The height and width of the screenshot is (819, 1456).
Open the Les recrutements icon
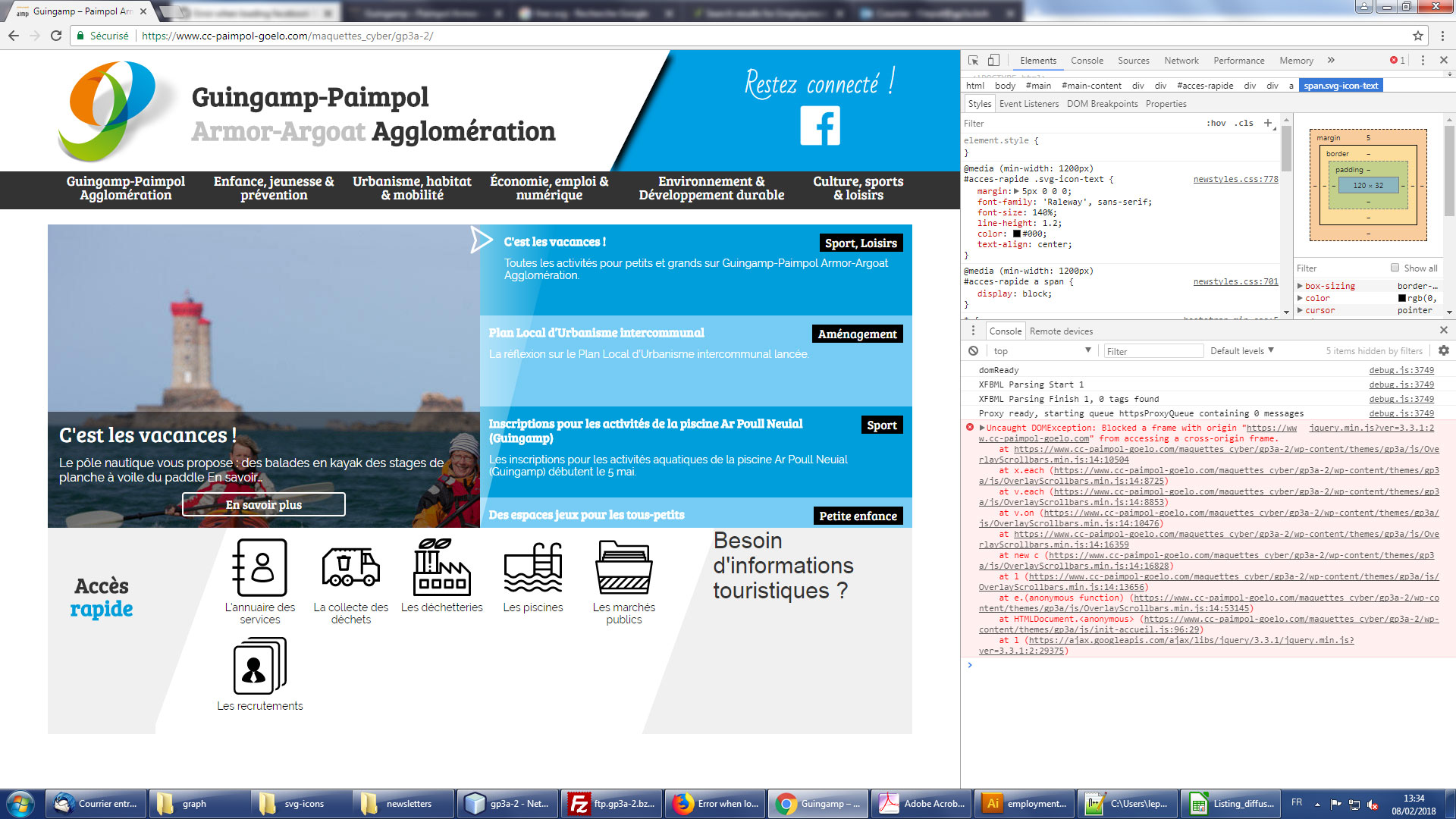(x=260, y=666)
